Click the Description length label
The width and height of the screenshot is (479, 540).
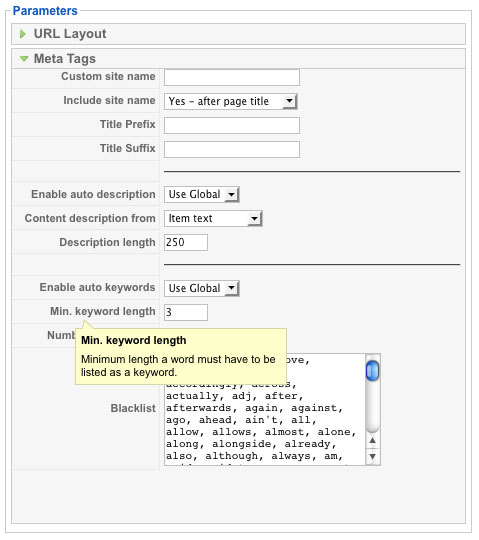(107, 242)
